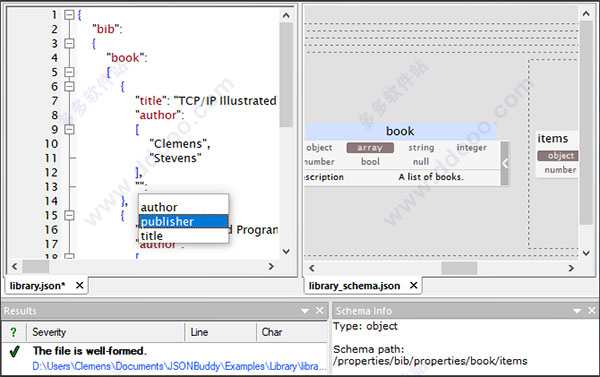Collapse the book node side arrow
The height and width of the screenshot is (377, 600).
[x=505, y=163]
